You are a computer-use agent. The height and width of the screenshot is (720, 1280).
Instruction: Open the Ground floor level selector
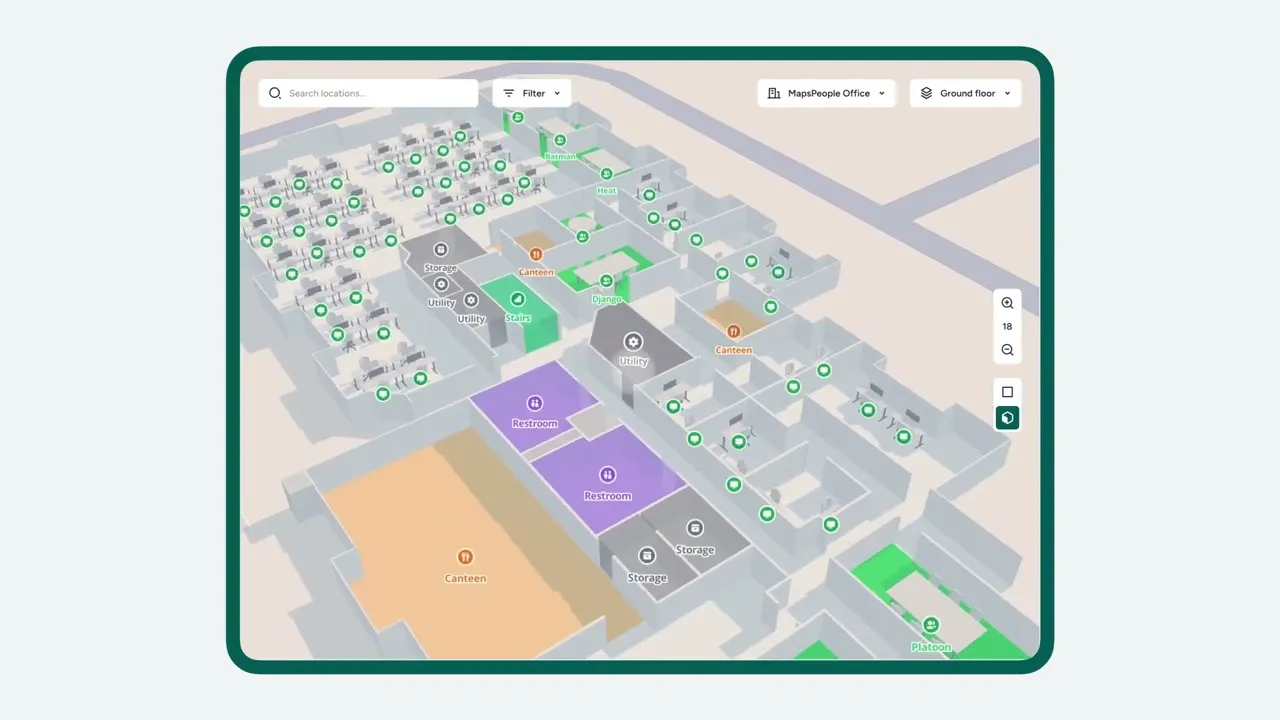[965, 93]
